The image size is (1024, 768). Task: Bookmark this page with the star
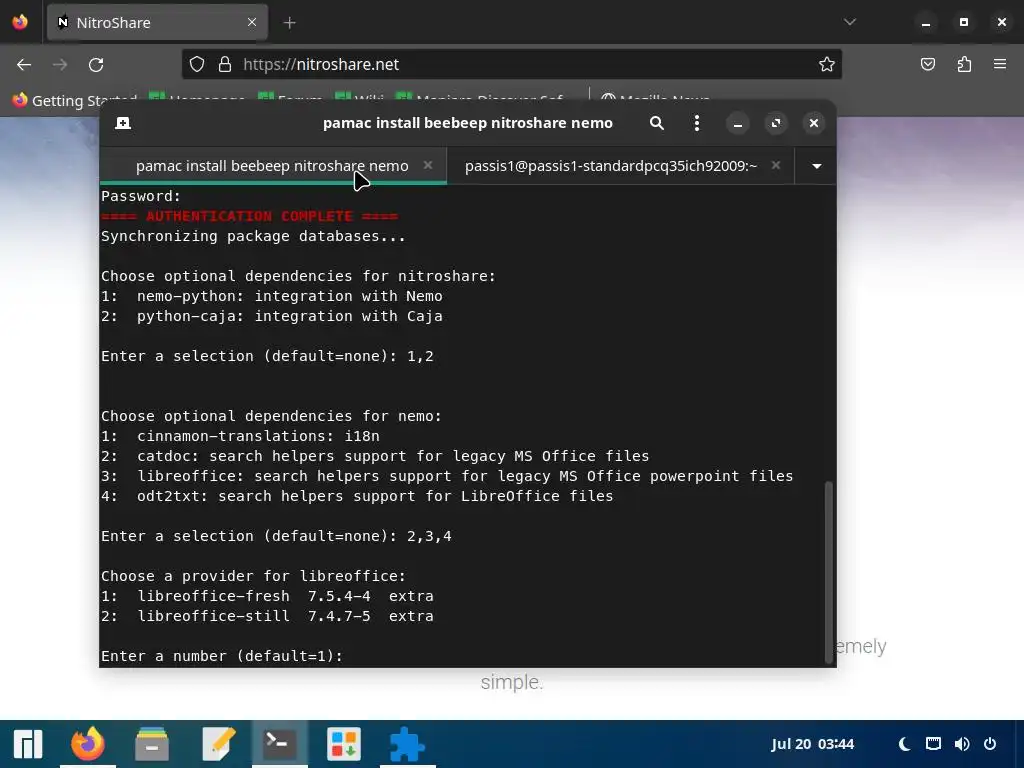(x=827, y=64)
